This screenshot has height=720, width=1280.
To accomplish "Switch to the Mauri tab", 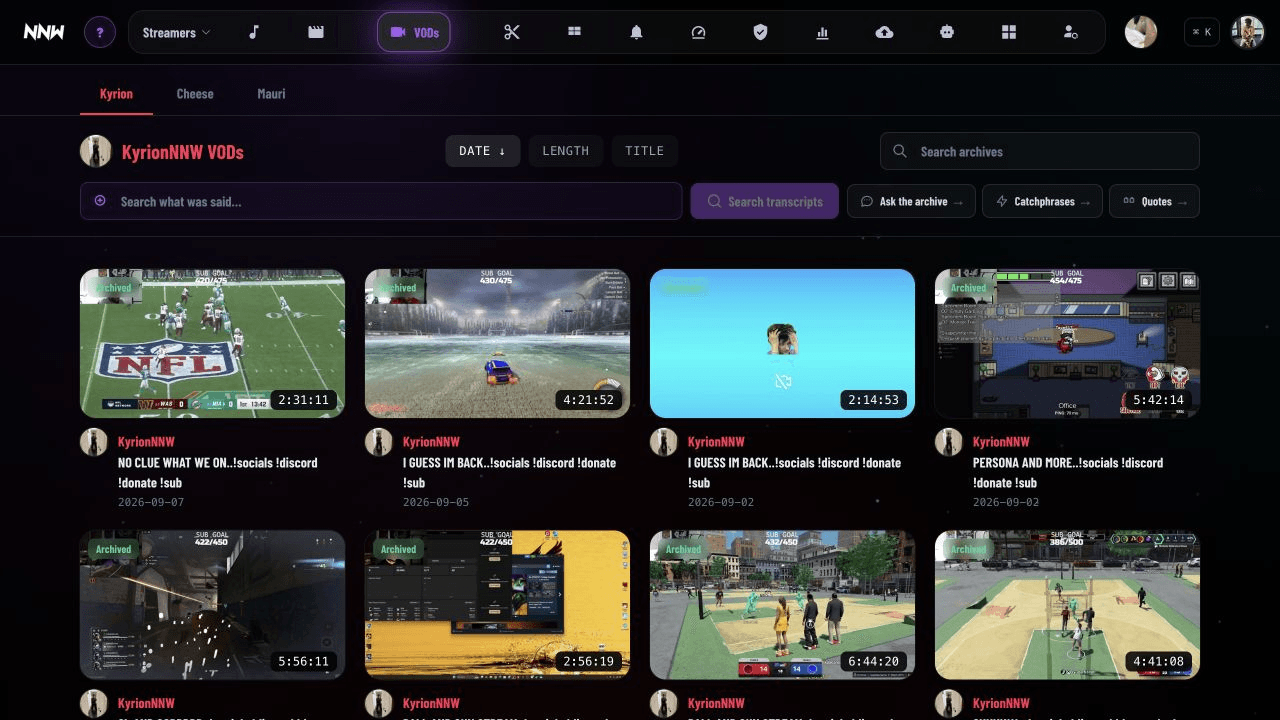I will pyautogui.click(x=271, y=94).
